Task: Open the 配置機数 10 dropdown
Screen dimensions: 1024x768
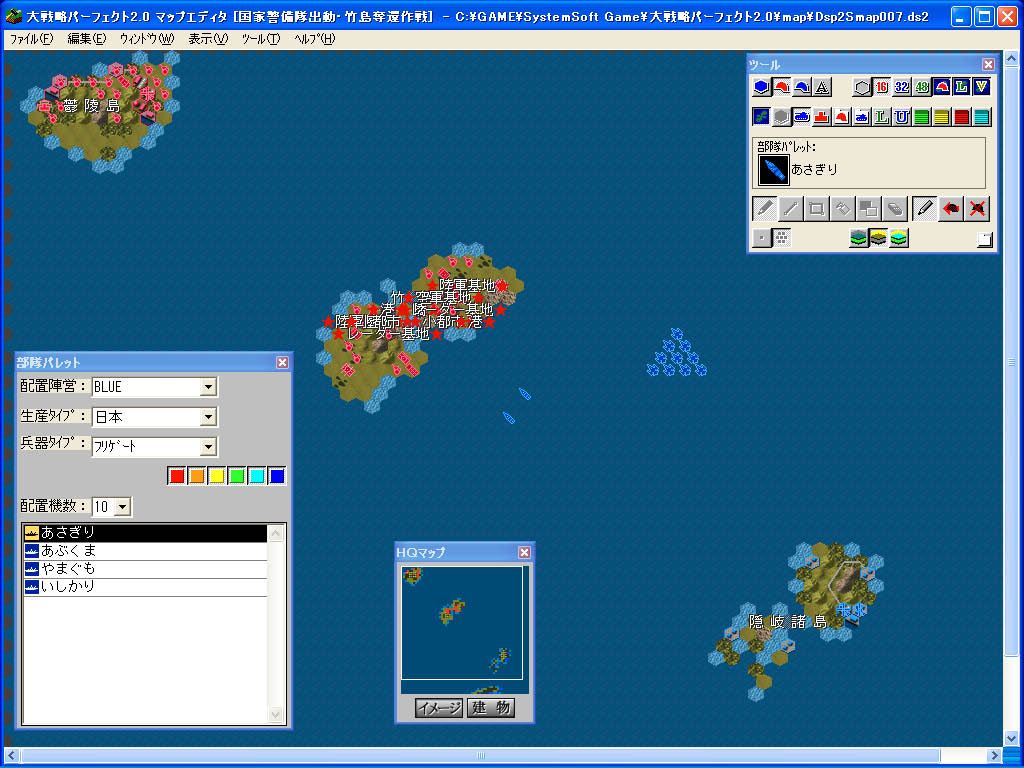Action: point(123,507)
